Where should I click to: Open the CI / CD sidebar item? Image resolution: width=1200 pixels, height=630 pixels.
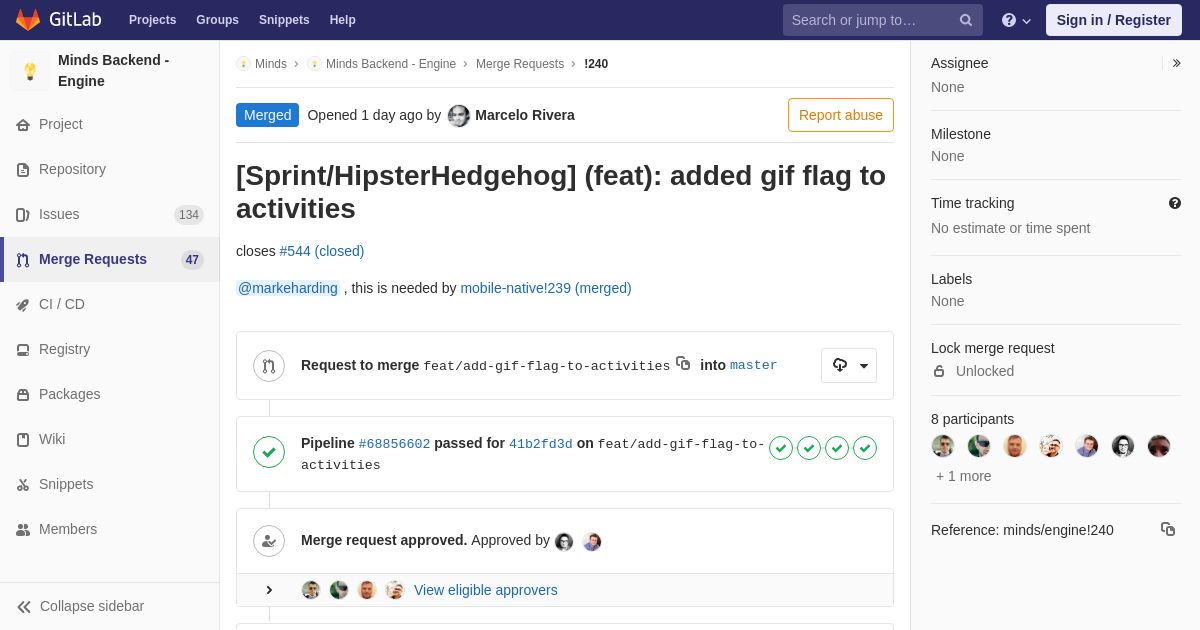[110, 304]
